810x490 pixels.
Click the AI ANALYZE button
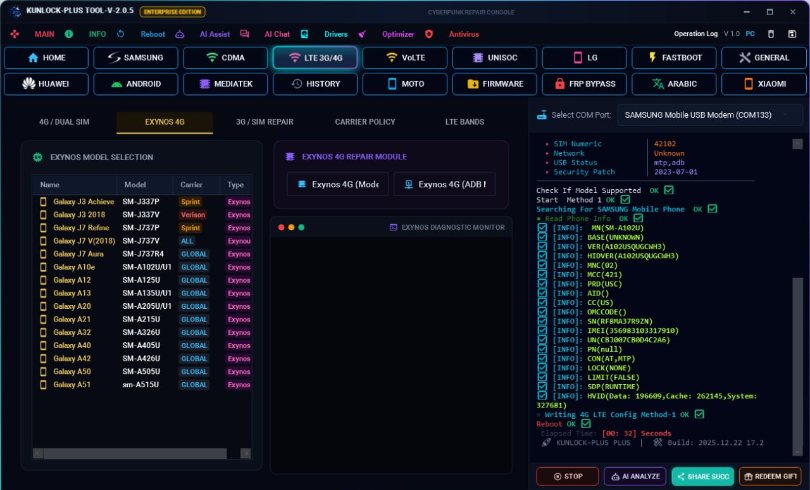(x=635, y=477)
